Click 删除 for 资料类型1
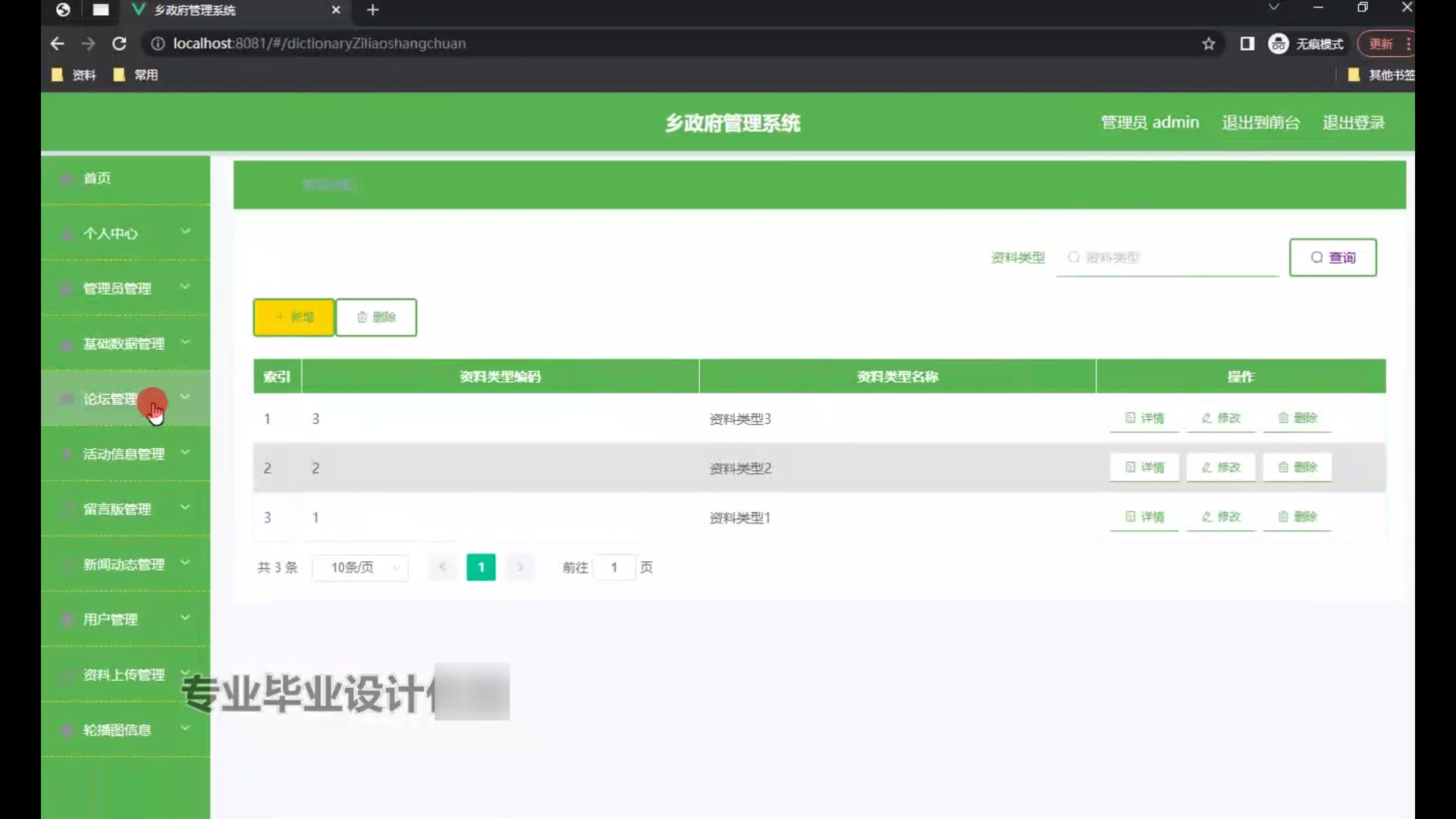1456x819 pixels. click(1298, 516)
